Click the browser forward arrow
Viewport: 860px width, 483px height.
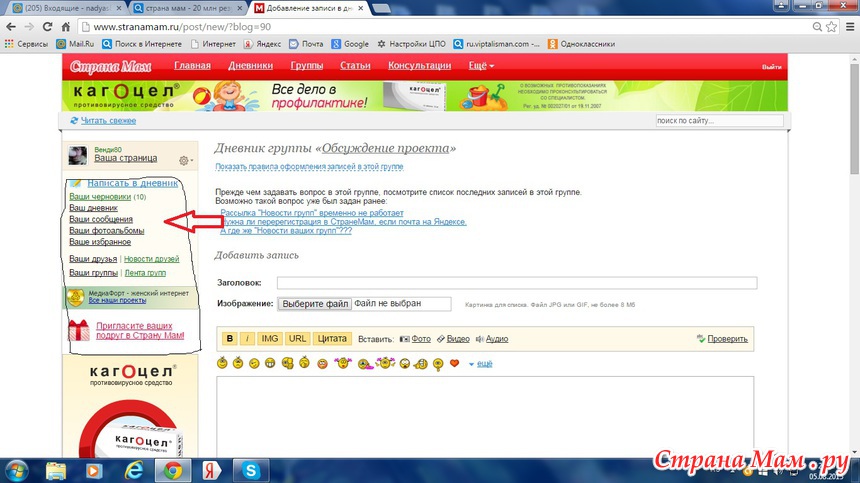point(29,27)
